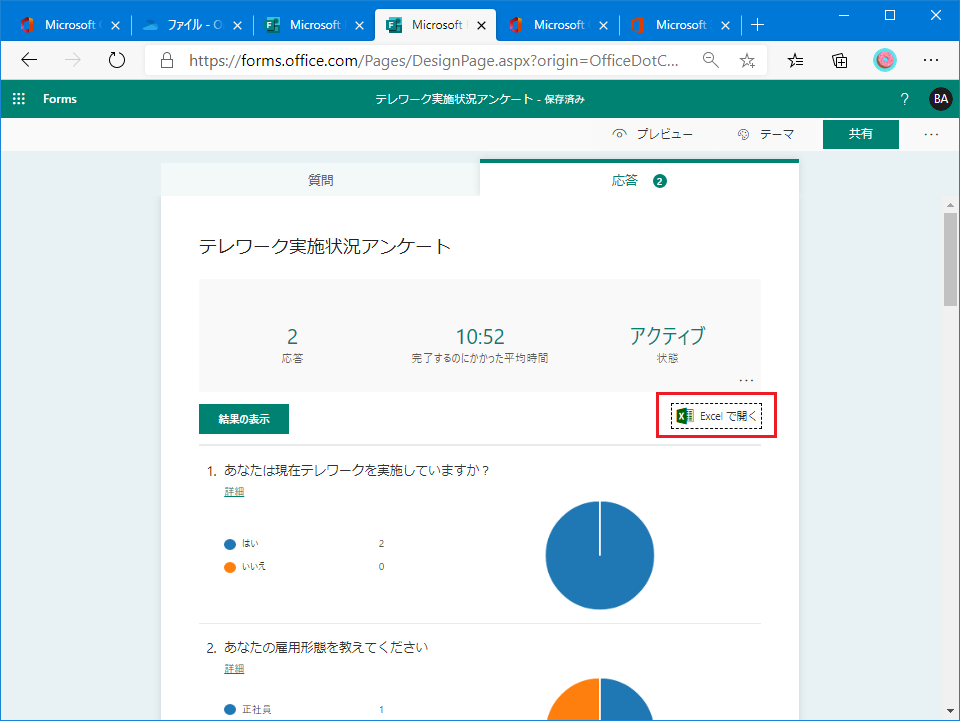This screenshot has width=960, height=721.
Task: Click the 10:52 average time value
Action: [480, 337]
